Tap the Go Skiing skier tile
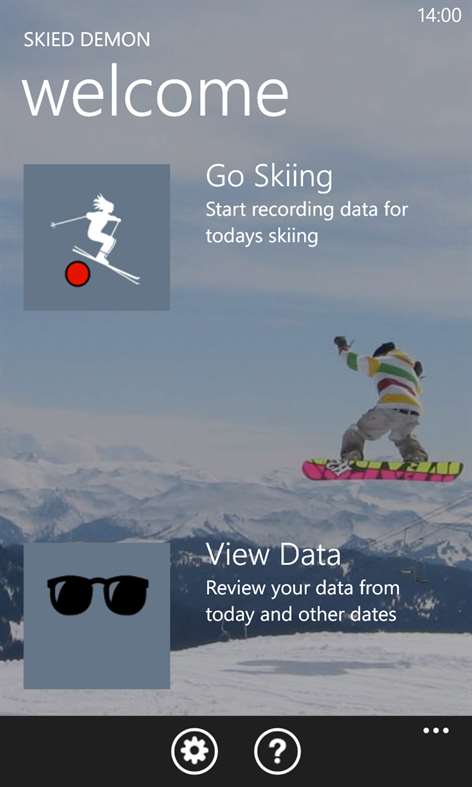Viewport: 472px width, 787px height. 96,237
